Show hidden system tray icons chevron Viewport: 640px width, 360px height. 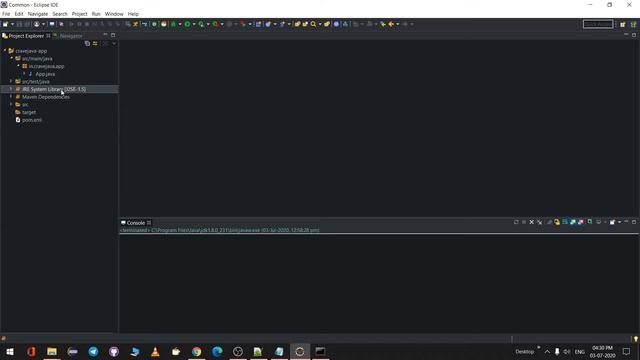click(547, 351)
